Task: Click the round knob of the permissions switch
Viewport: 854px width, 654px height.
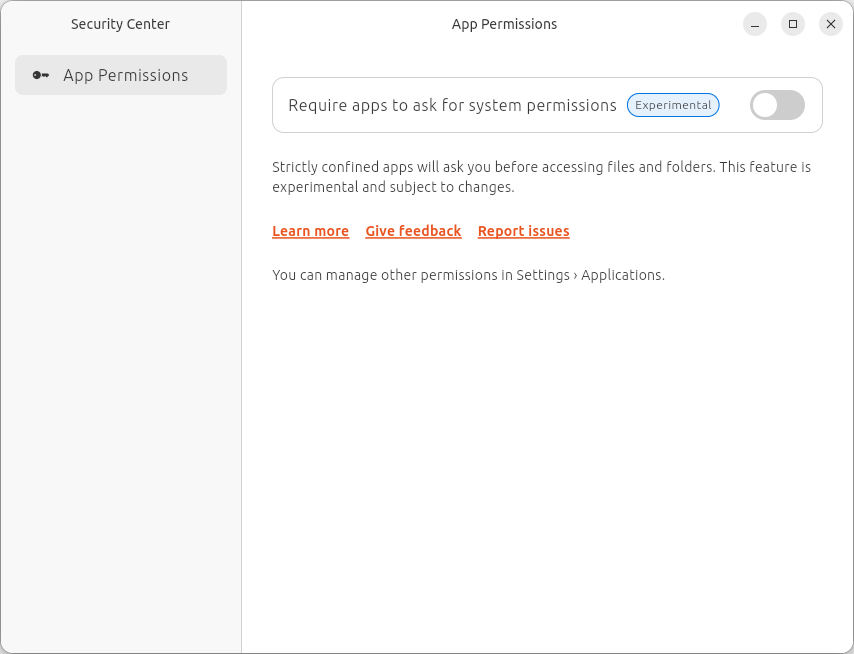Action: coord(765,105)
